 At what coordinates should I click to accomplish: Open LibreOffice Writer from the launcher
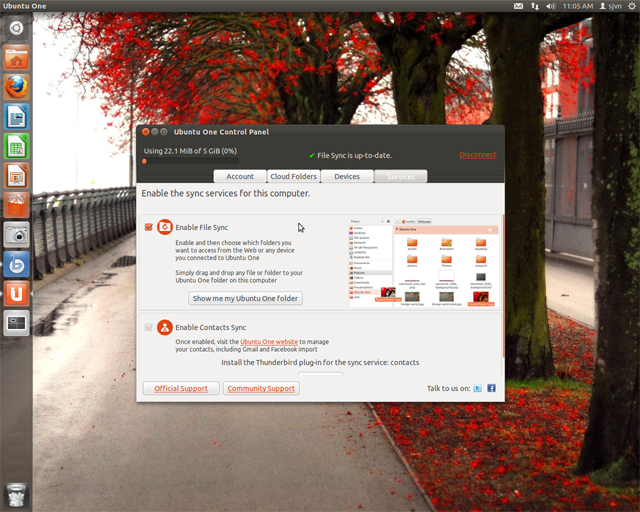16,117
